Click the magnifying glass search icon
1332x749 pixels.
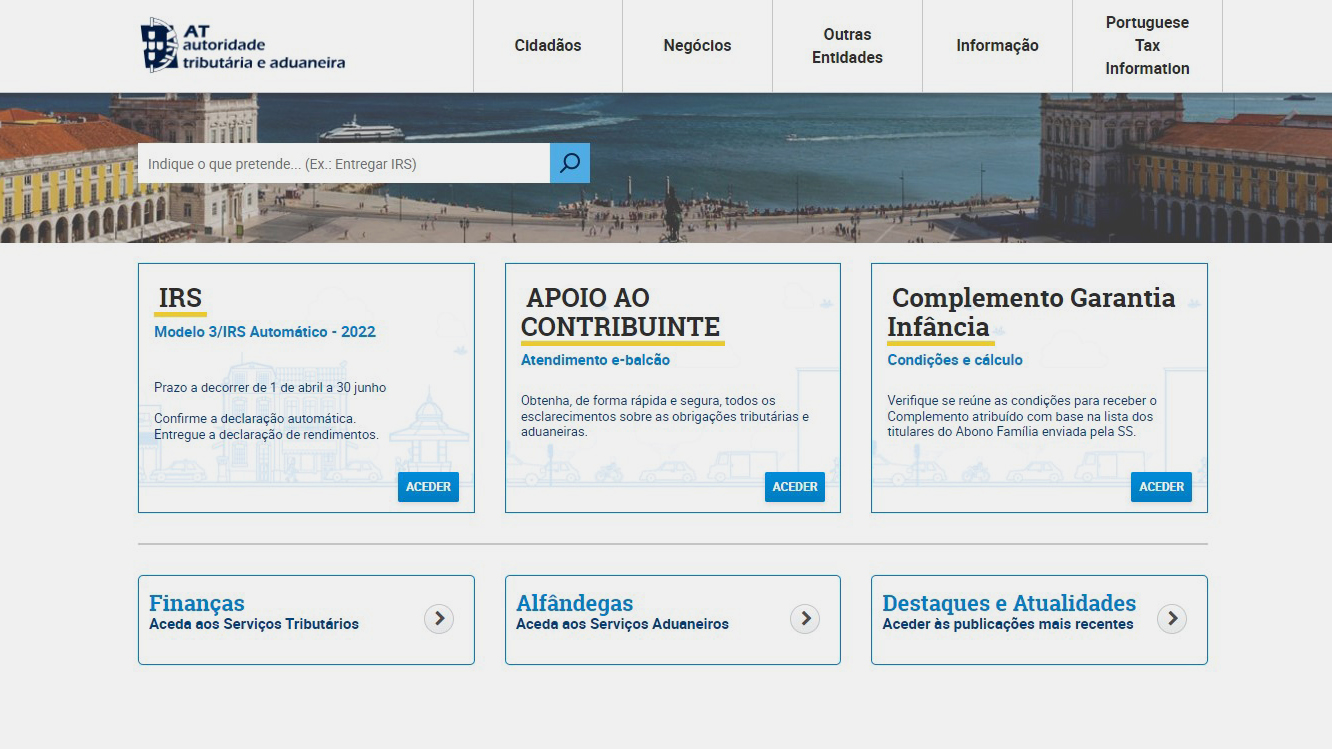[570, 163]
